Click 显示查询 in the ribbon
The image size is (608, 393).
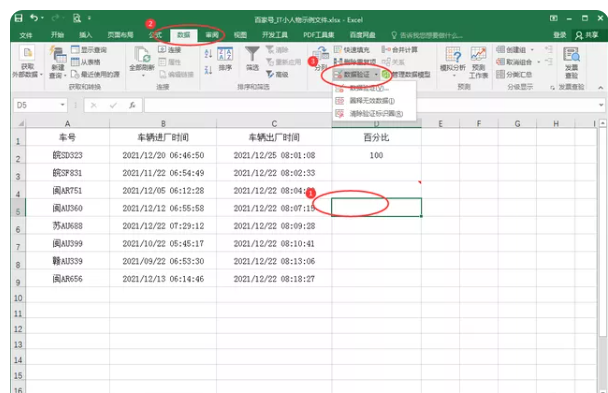[89, 50]
